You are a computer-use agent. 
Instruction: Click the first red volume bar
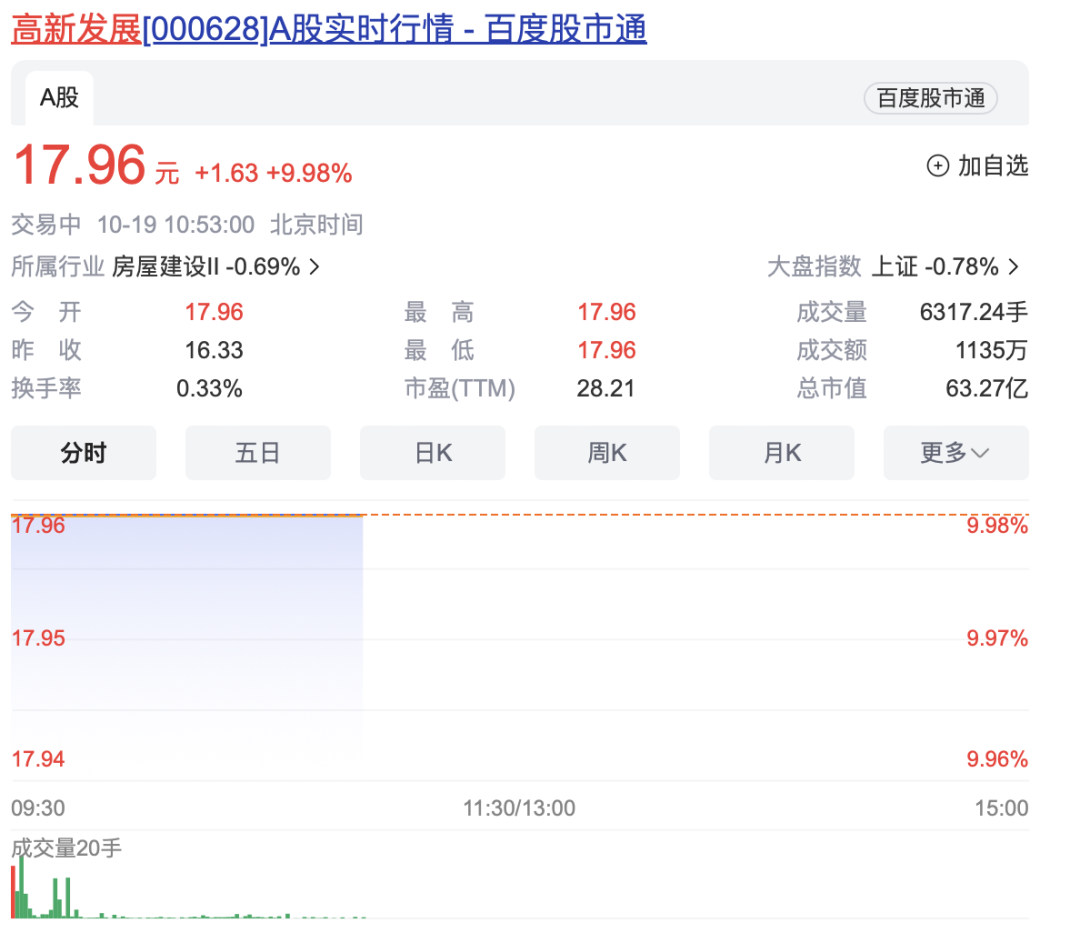pos(13,892)
